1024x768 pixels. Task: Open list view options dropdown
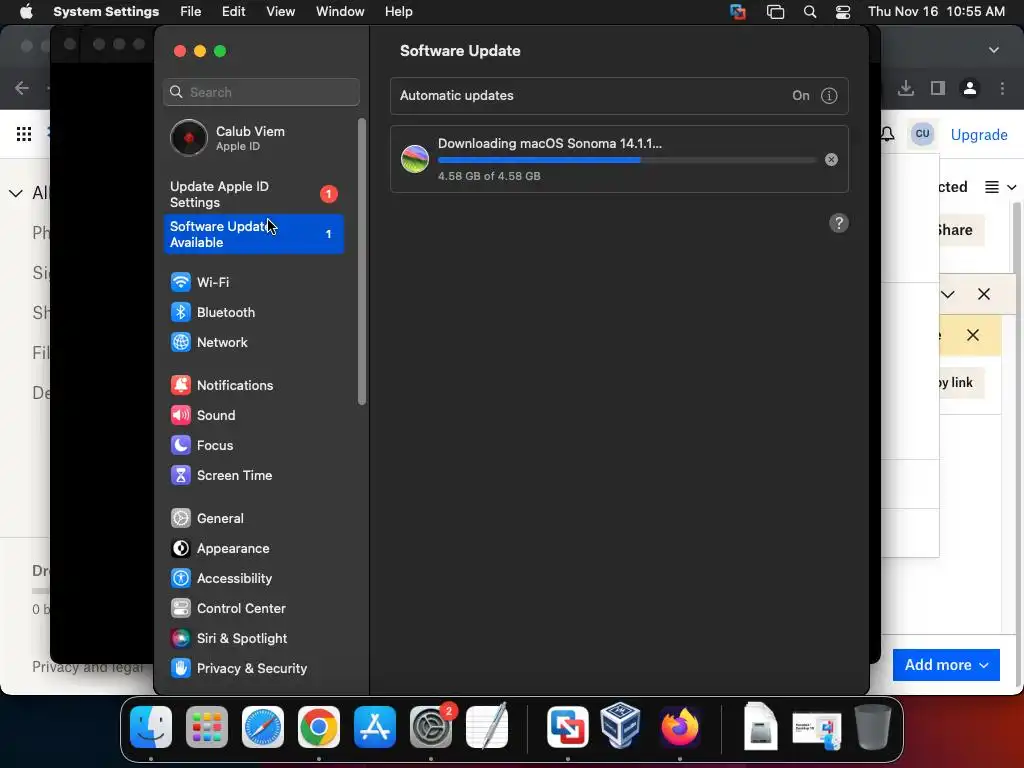[x=1000, y=187]
